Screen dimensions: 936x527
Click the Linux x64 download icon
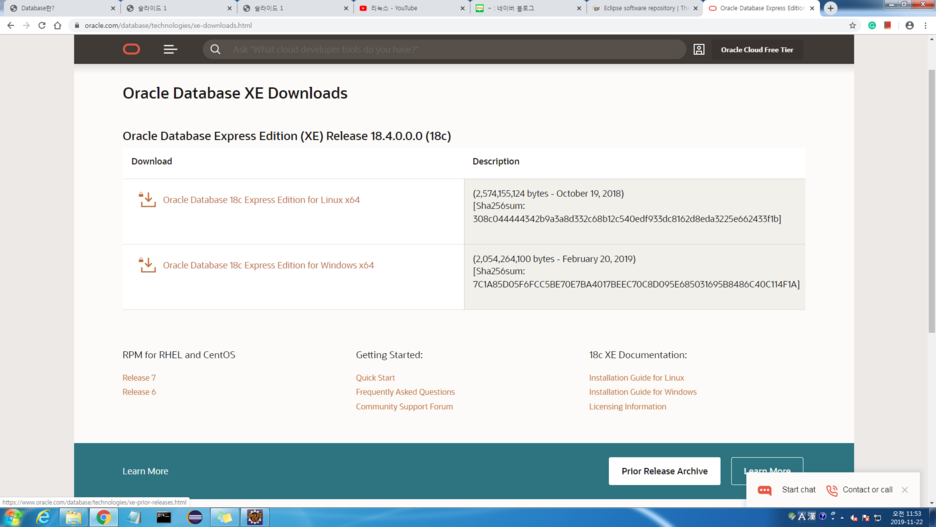147,199
